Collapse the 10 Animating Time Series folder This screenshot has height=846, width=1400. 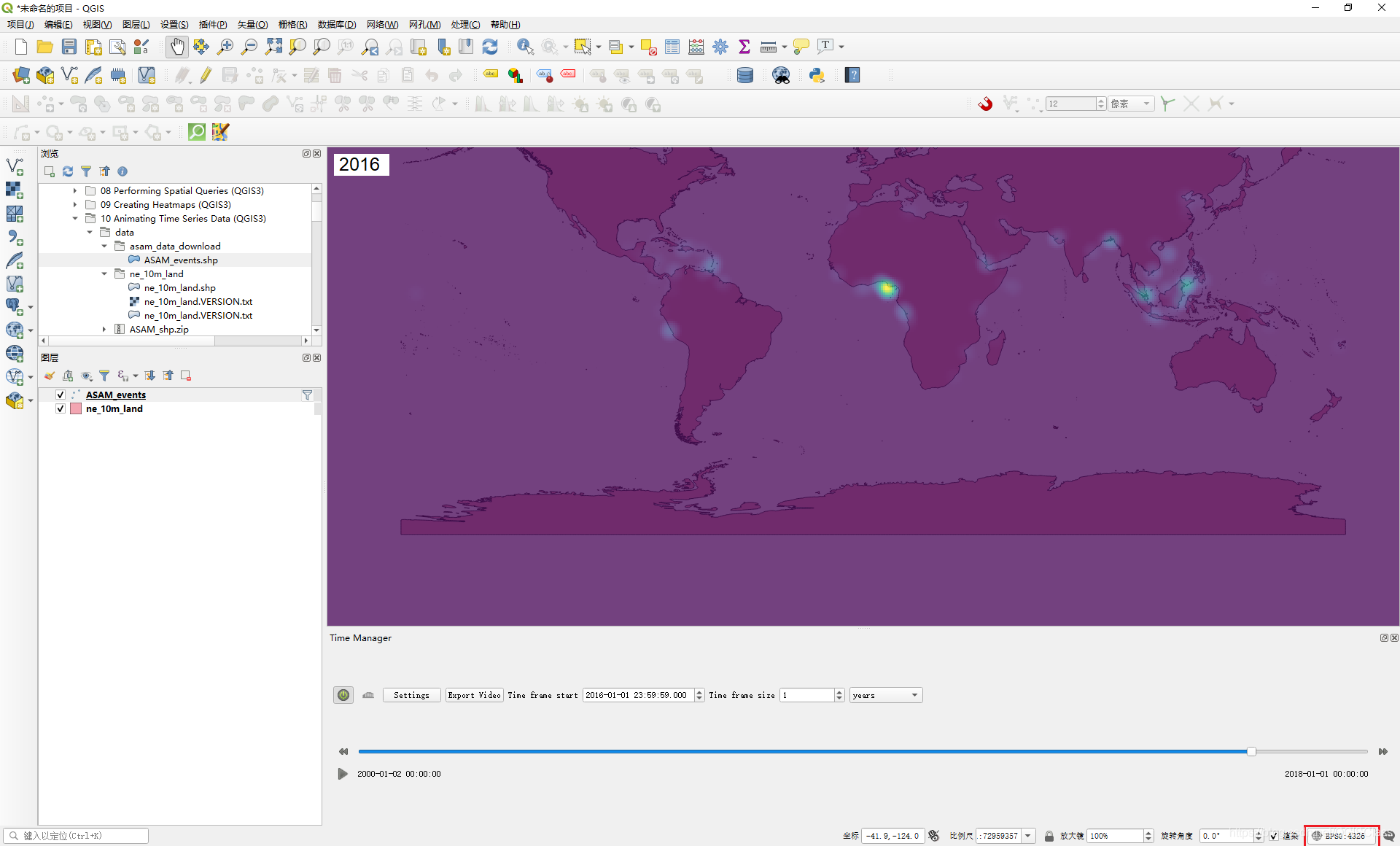(74, 219)
